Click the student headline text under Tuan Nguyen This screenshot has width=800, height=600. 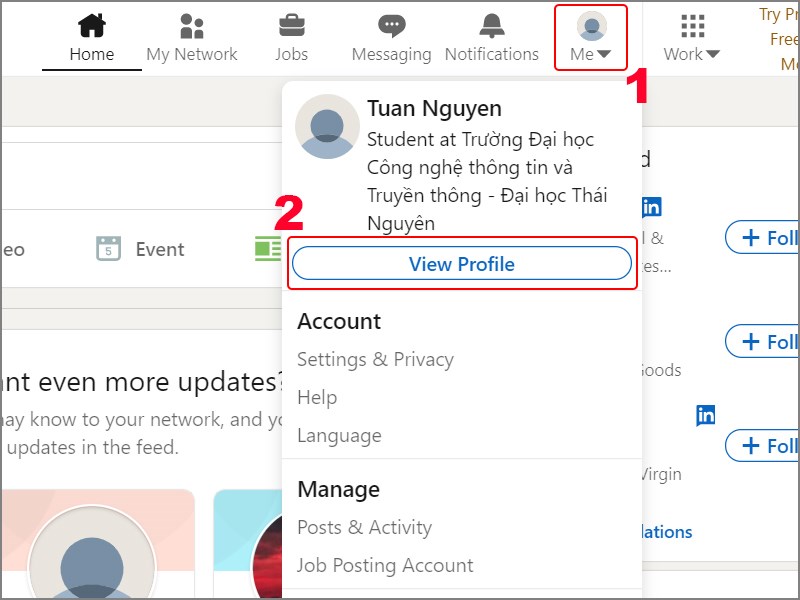pos(487,181)
